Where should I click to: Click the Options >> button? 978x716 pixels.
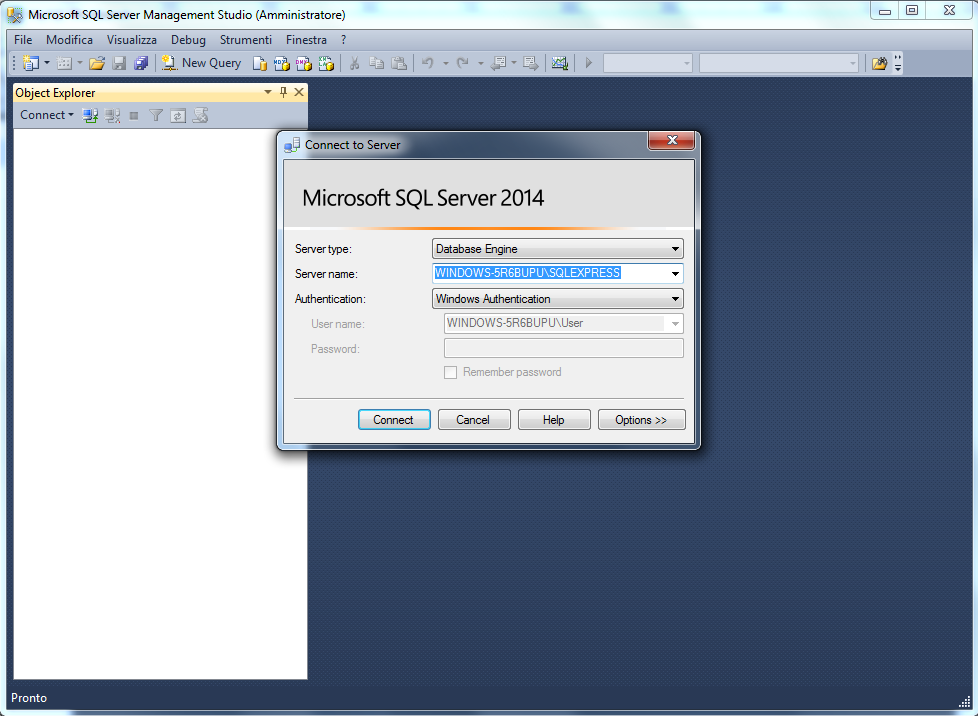[641, 420]
